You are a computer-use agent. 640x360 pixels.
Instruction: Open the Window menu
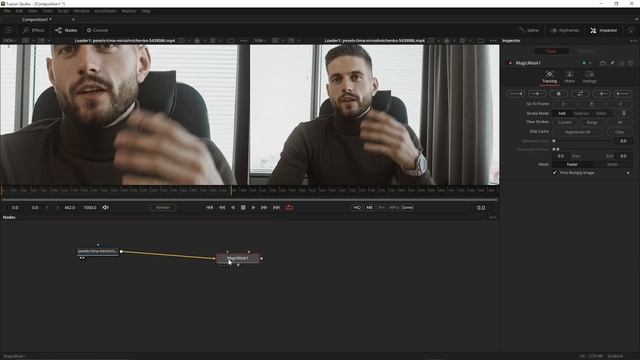81,11
